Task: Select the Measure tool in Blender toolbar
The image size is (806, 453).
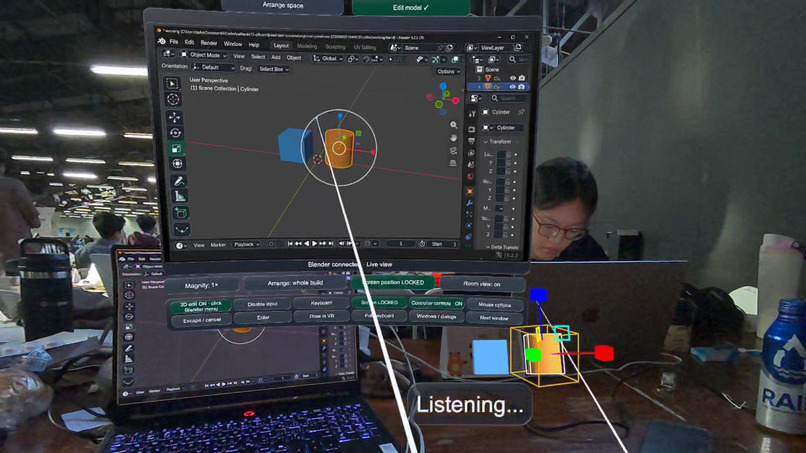Action: [x=180, y=196]
